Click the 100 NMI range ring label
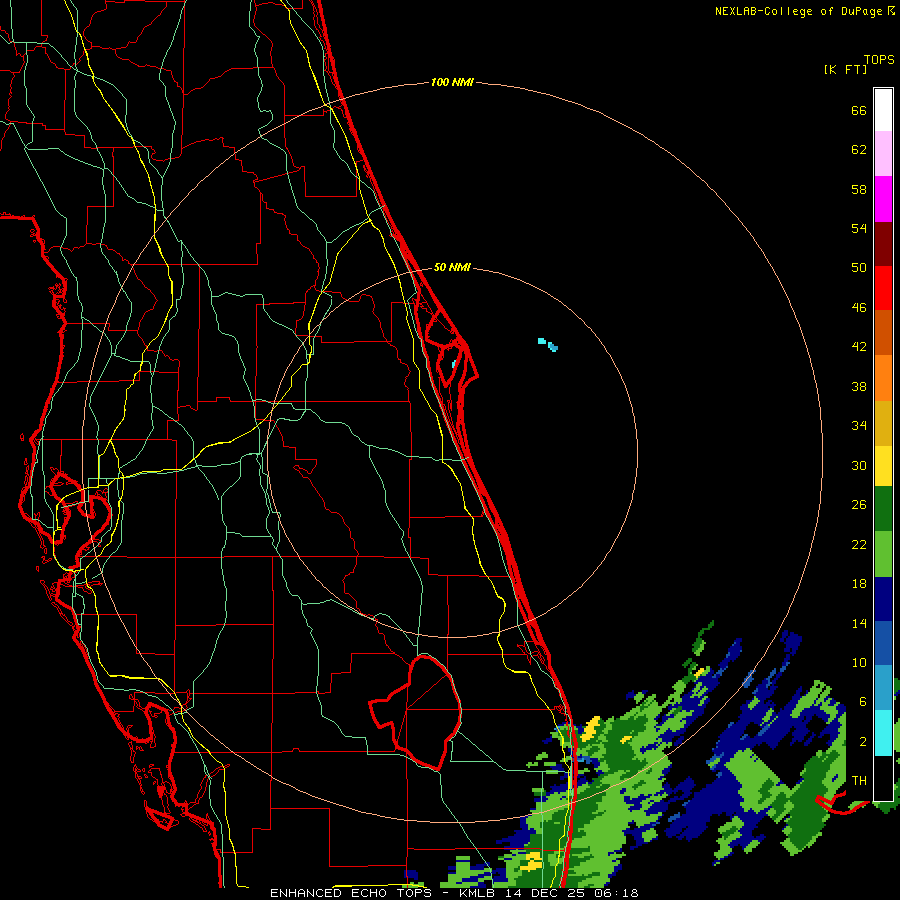This screenshot has width=900, height=900. (452, 82)
